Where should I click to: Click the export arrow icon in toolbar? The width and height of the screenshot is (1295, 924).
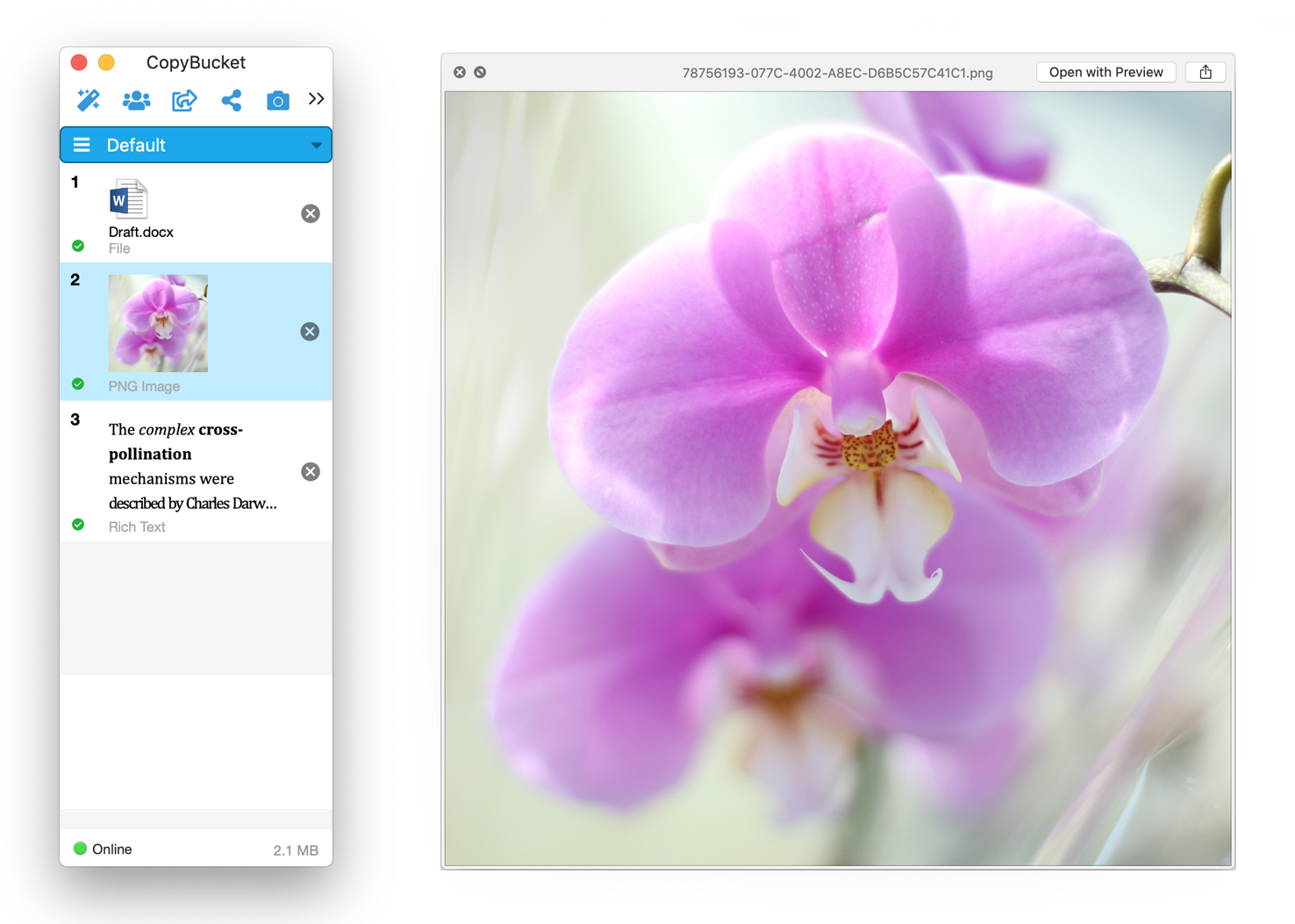(x=184, y=100)
